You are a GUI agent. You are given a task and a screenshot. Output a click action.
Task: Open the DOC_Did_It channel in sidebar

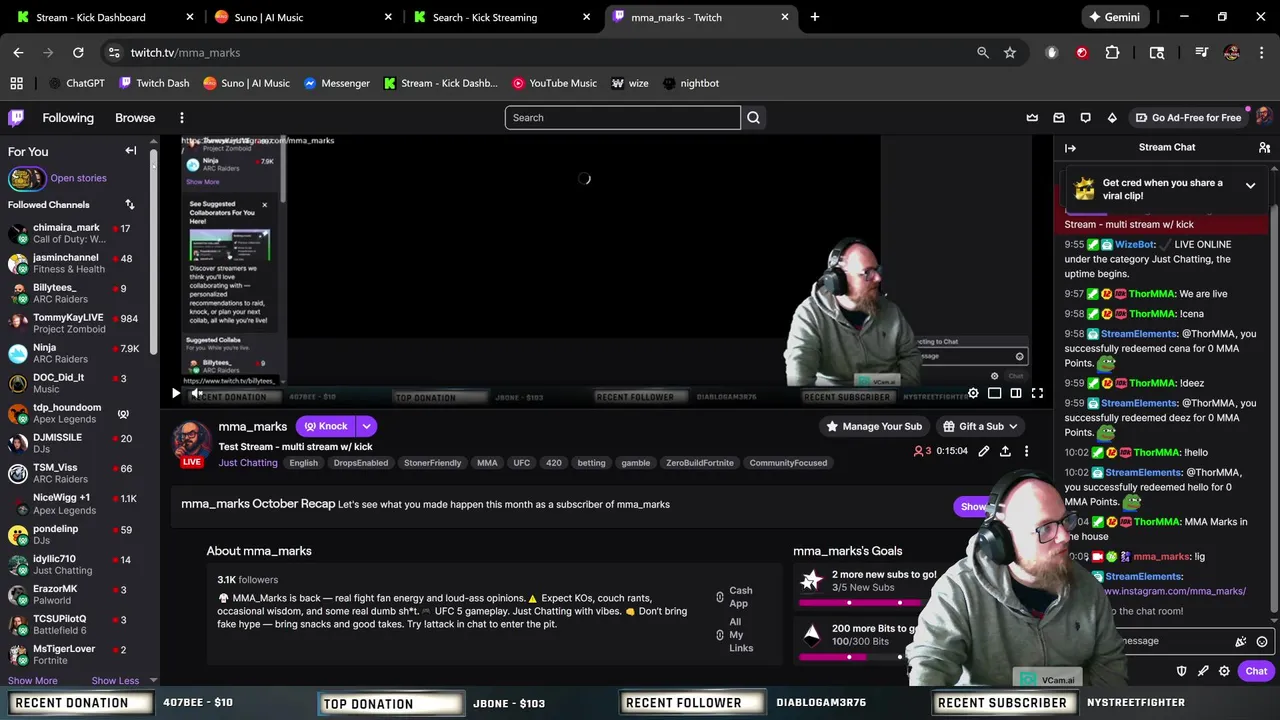click(x=78, y=383)
